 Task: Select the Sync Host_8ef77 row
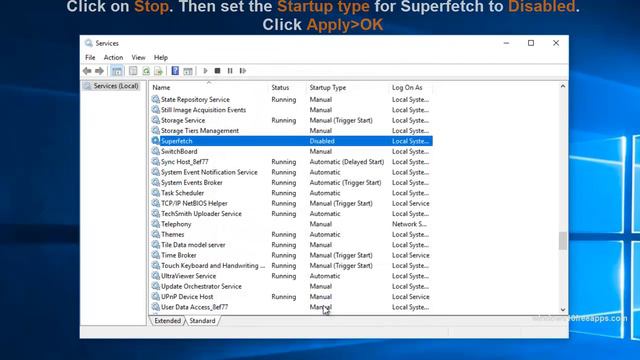[291, 162]
